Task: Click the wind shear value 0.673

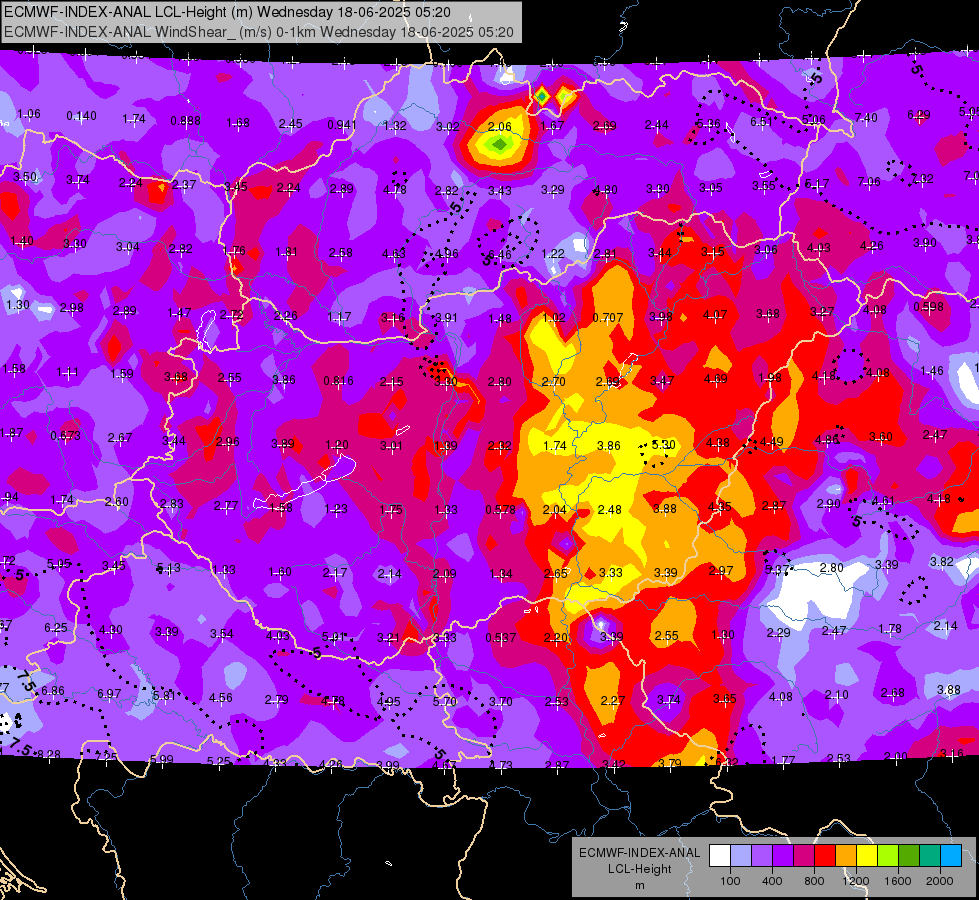Action: point(66,435)
